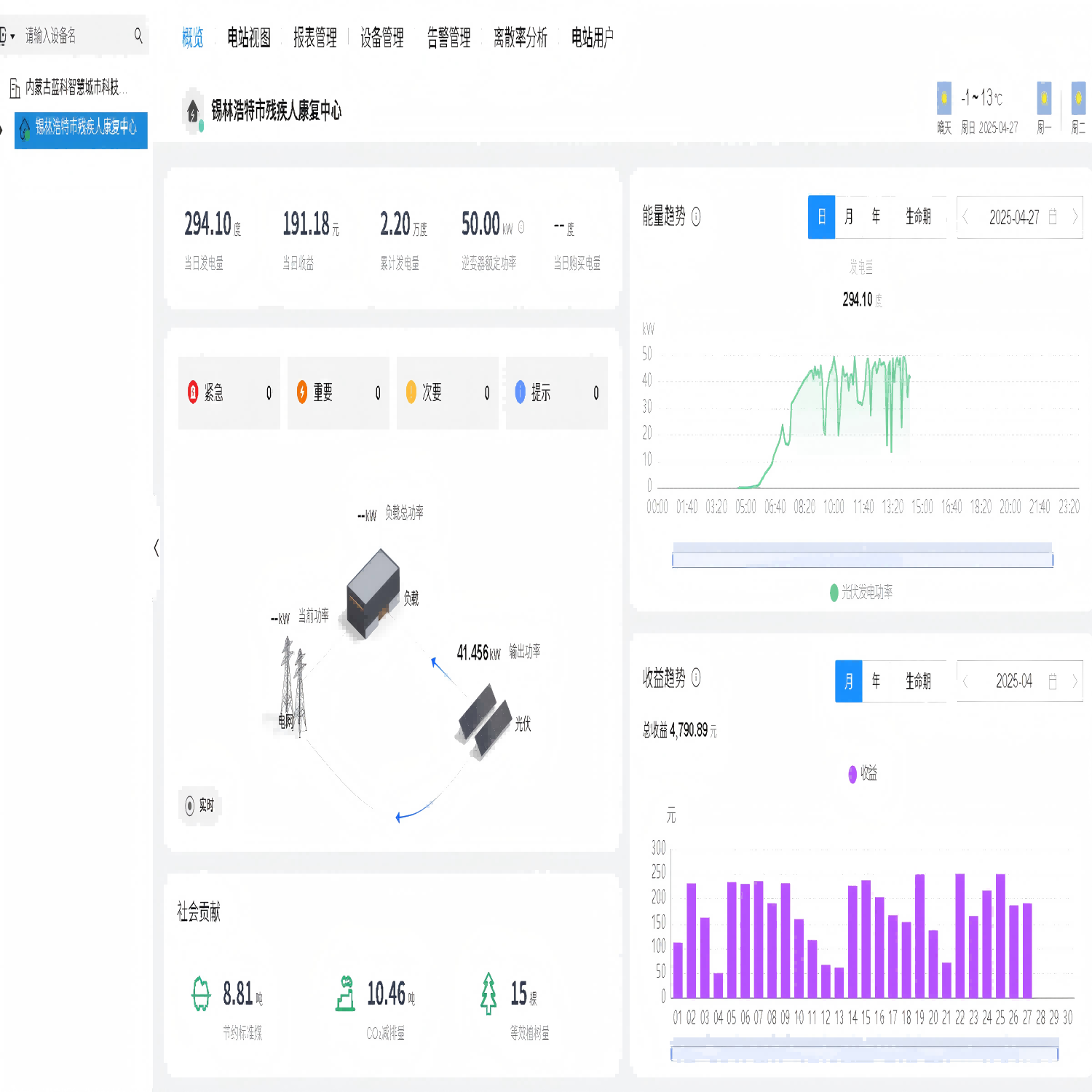Click the photovoltaic solar panel icon
This screenshot has width=1092, height=1092.
coord(485,721)
